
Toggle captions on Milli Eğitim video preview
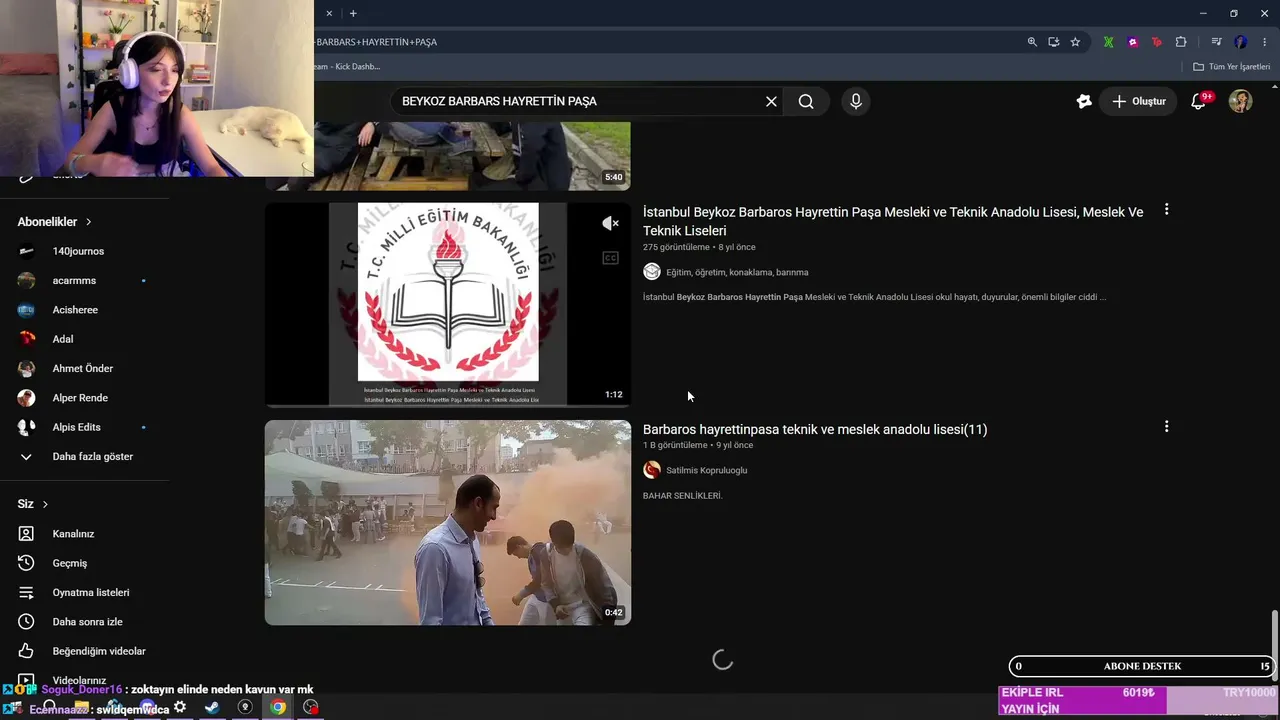coord(610,258)
